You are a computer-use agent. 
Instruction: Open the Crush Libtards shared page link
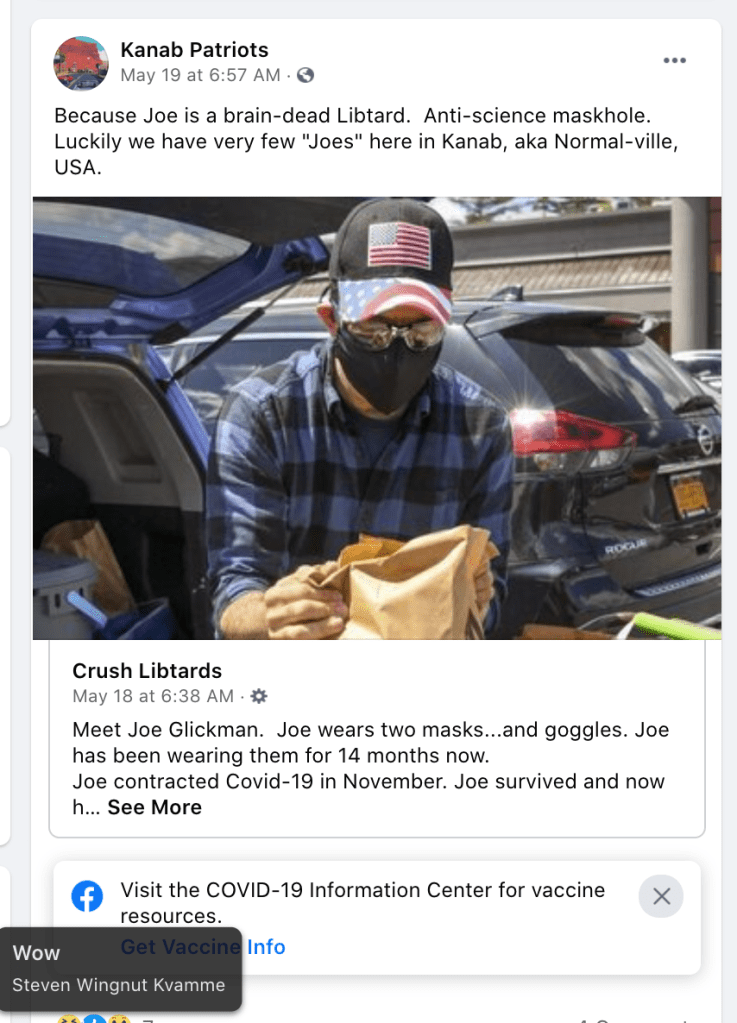[147, 671]
